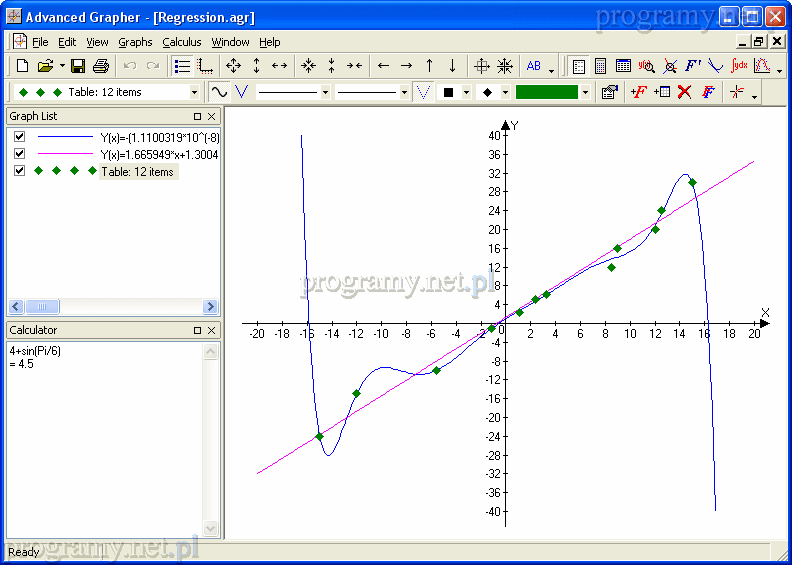Click the red X delete graph icon

(x=685, y=92)
